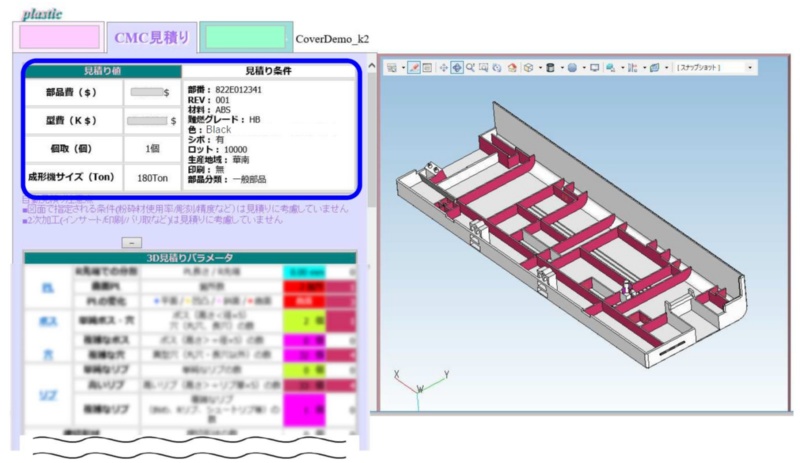Click the magnifier zoom tool in viewer toolbar
The height and width of the screenshot is (463, 800).
pos(470,68)
